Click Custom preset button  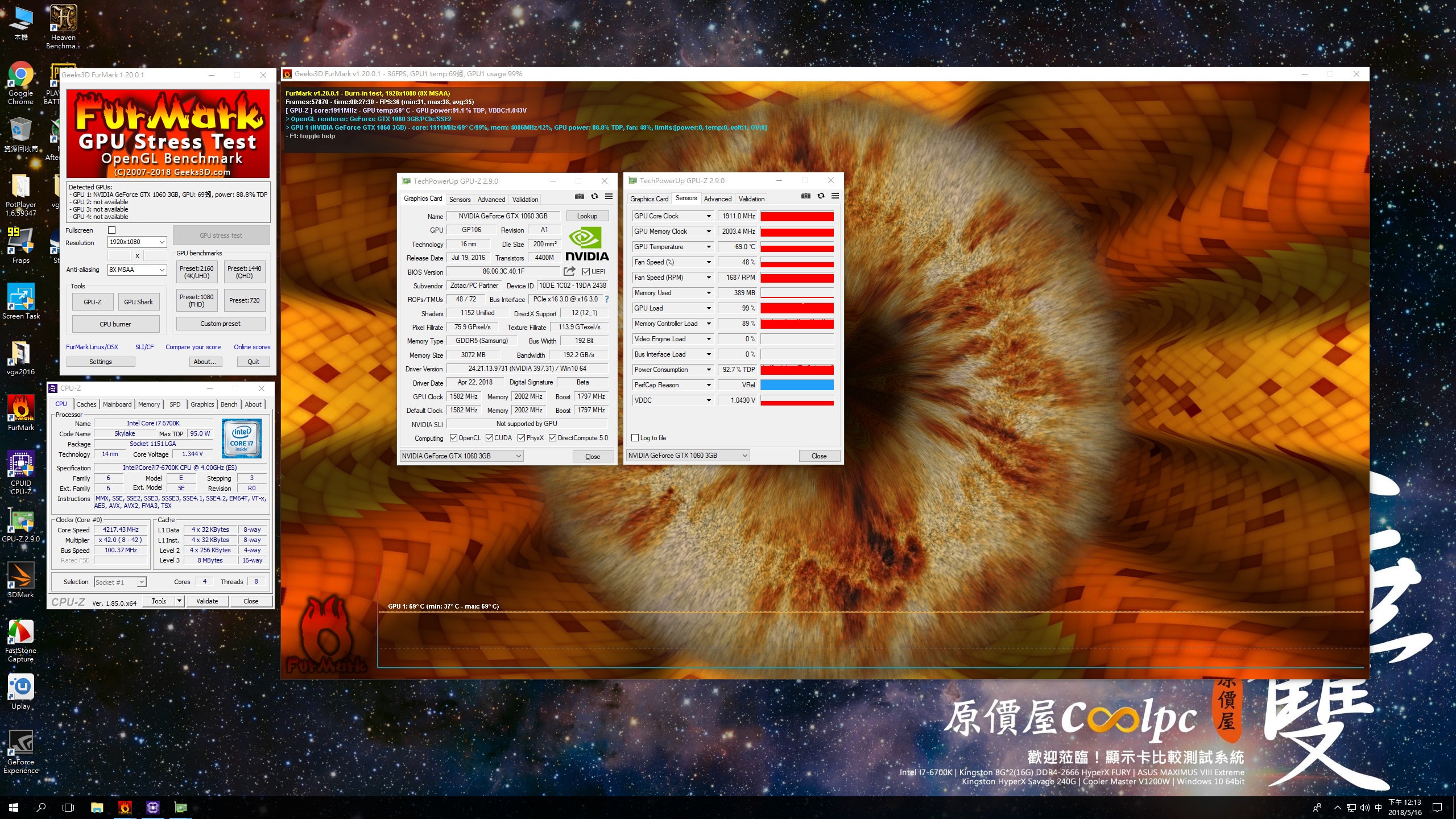click(x=221, y=324)
